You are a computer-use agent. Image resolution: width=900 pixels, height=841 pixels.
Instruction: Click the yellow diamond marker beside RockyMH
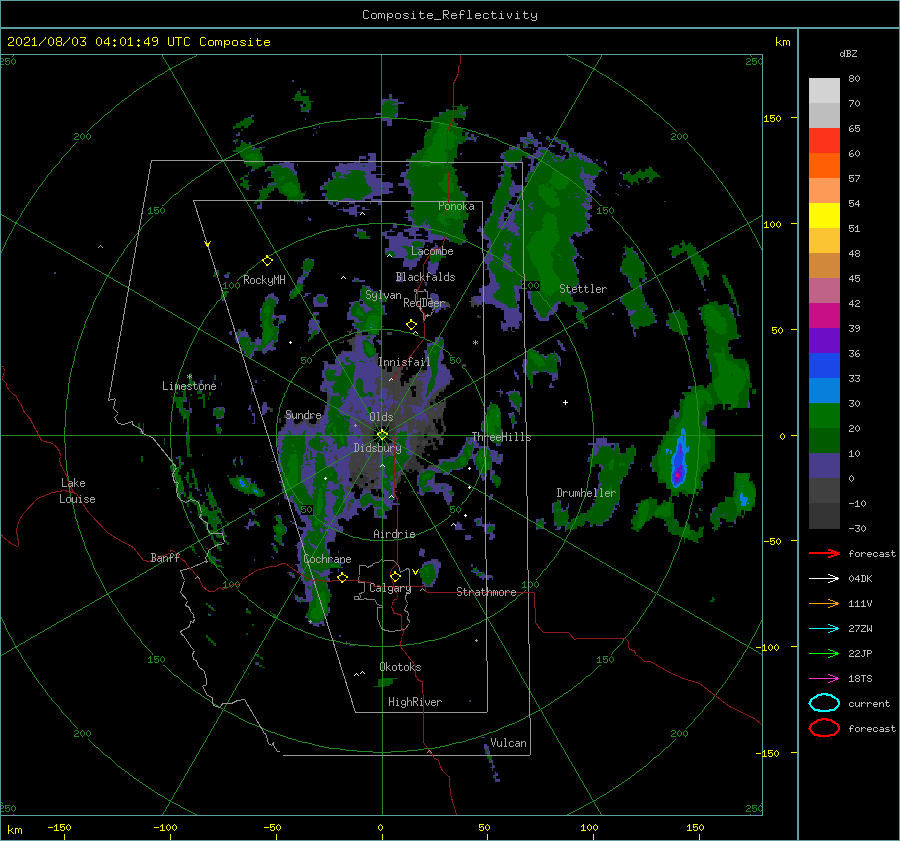pos(267,261)
